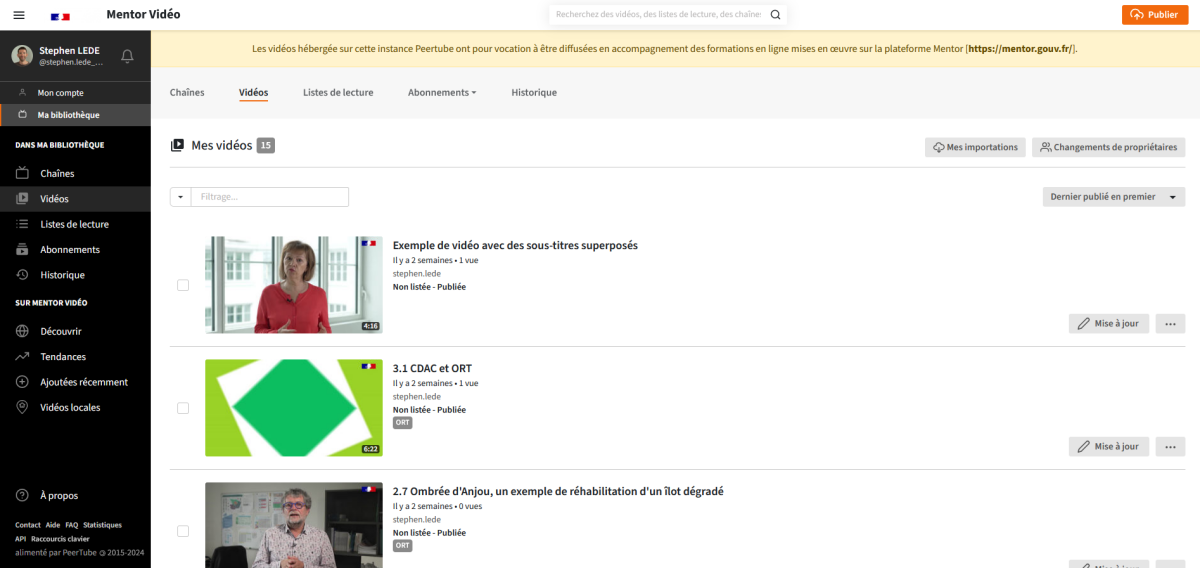Switch to the Listes de lecture tab
Viewport: 1200px width, 568px height.
[338, 93]
